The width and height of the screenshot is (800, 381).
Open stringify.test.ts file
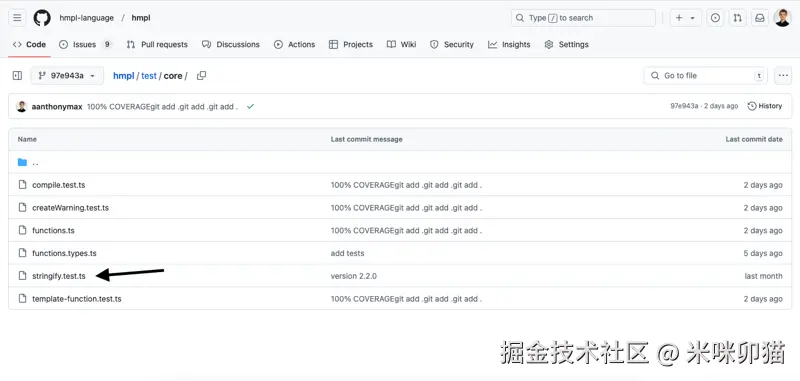tap(59, 276)
